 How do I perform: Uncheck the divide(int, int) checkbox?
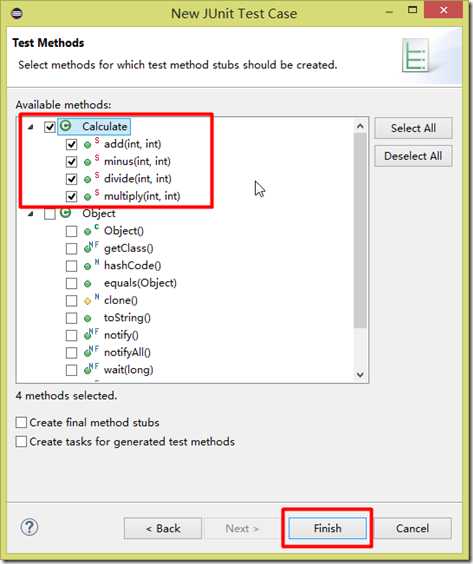pyautogui.click(x=71, y=179)
